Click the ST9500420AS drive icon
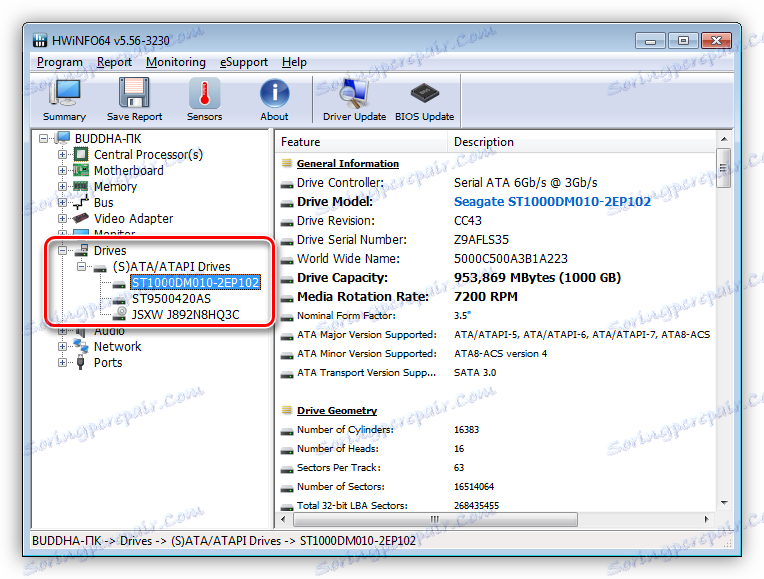 click(x=119, y=300)
